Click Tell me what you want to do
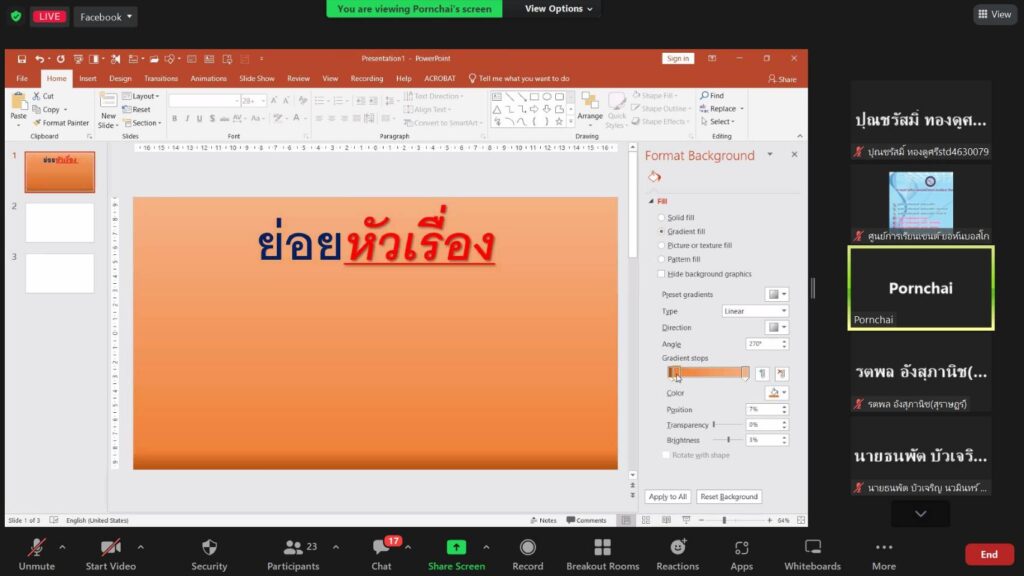Viewport: 1024px width, 576px height. pyautogui.click(x=519, y=78)
